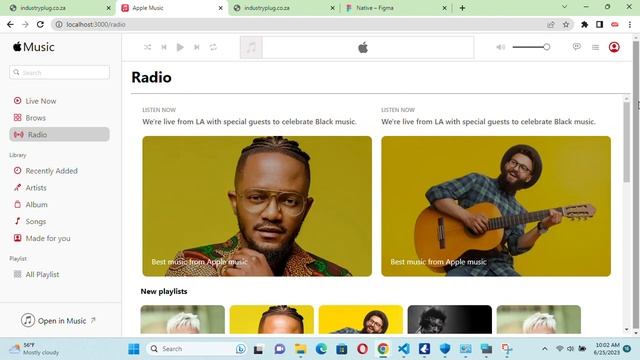The image size is (640, 360).
Task: Open the radio card with man in glasses
Action: [x=257, y=206]
